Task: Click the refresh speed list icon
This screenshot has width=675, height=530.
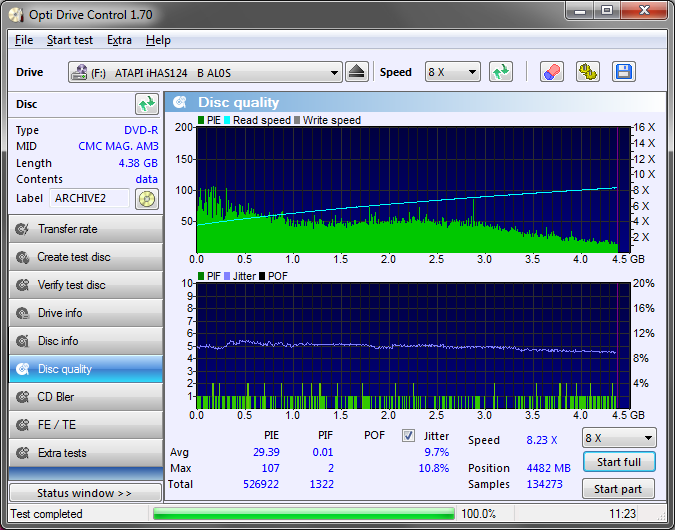Action: click(501, 72)
